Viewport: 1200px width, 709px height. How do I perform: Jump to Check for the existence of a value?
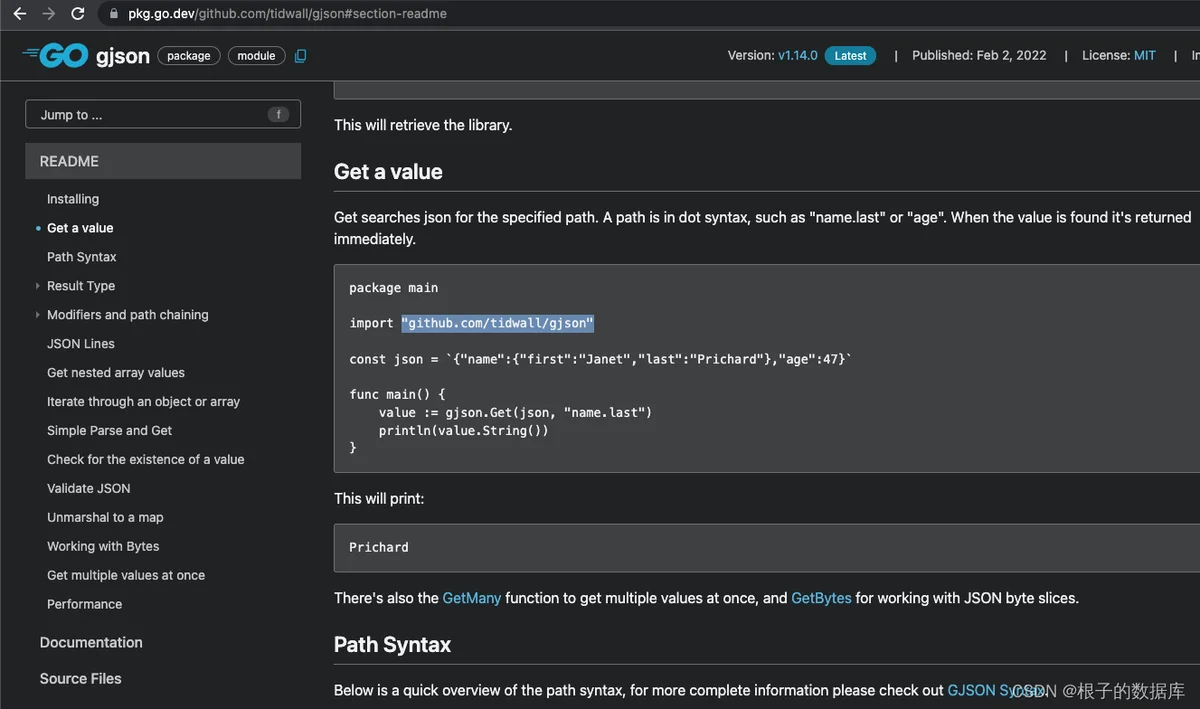(146, 460)
